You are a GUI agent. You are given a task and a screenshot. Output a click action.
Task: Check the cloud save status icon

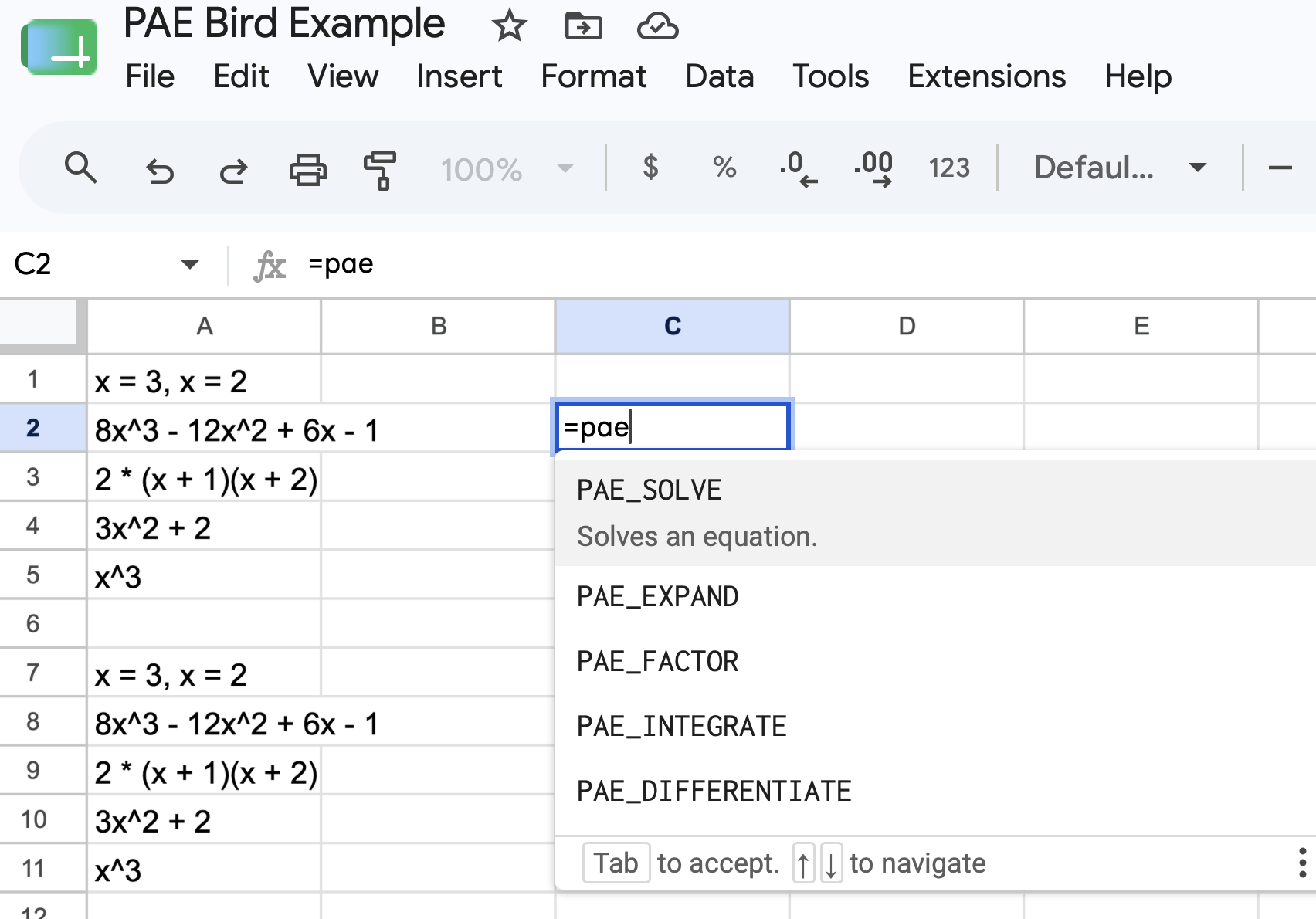[x=657, y=26]
